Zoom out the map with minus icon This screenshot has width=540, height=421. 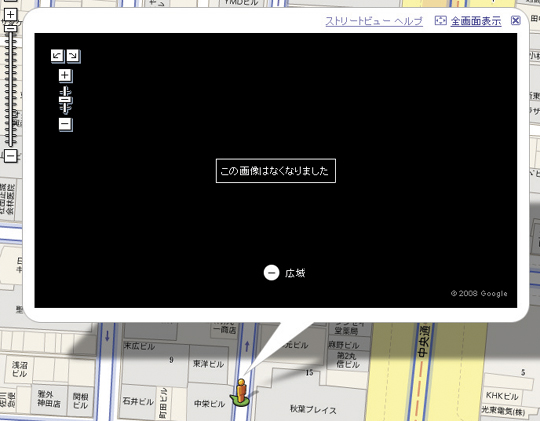[10, 156]
